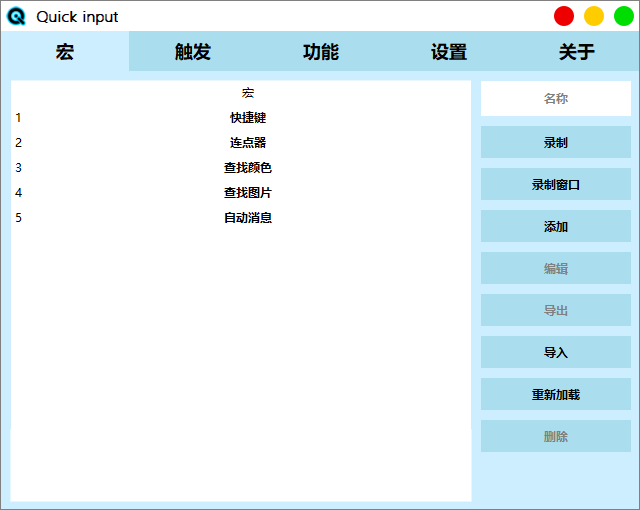
Task: Click the green circle window button
Action: (624, 16)
